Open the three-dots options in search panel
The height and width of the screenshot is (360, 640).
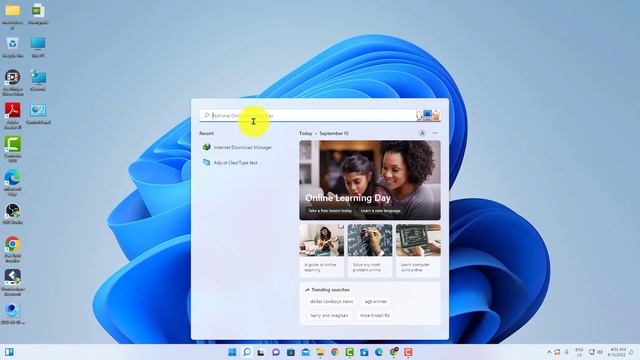coord(435,133)
